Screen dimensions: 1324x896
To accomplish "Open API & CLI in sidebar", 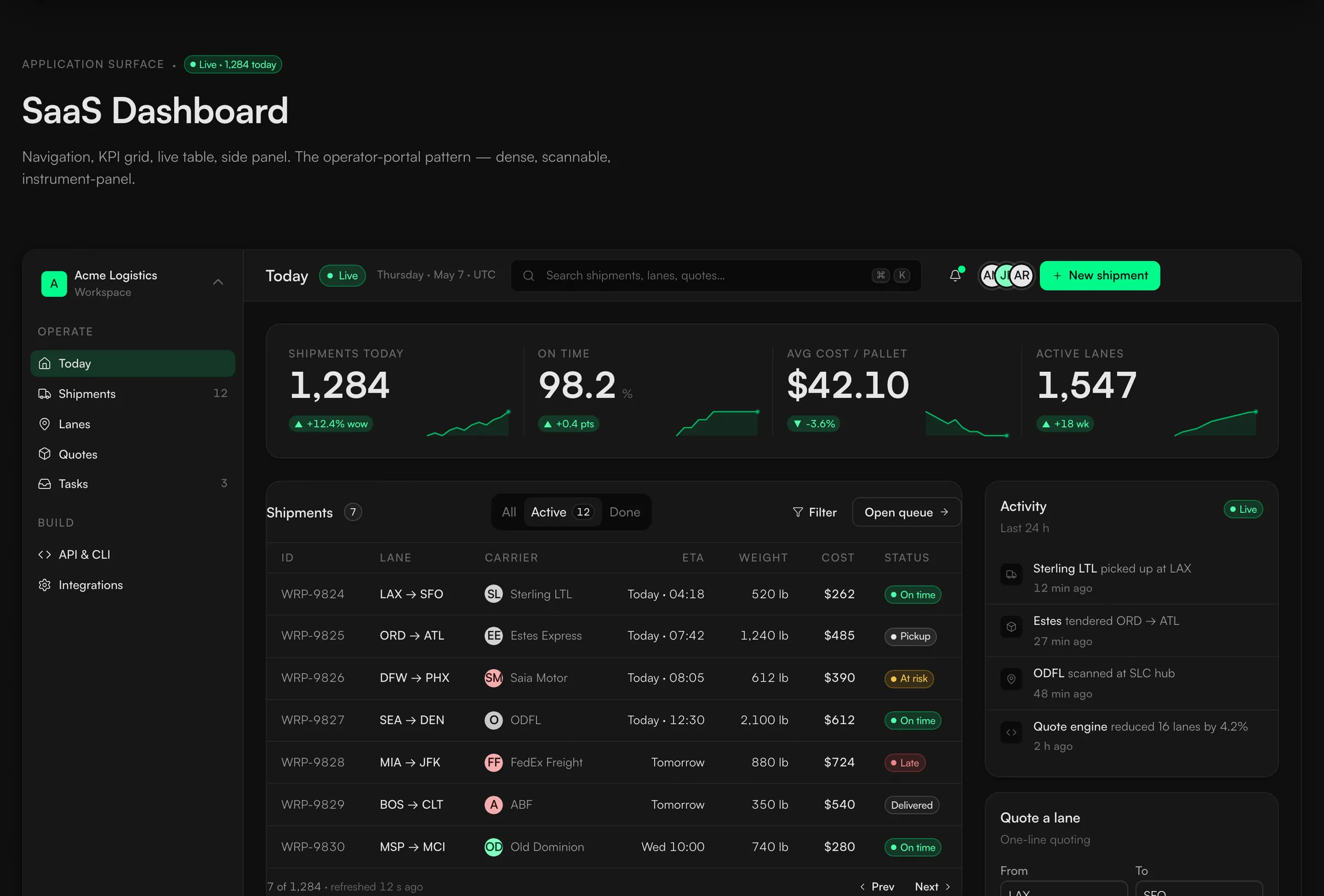I will [x=133, y=554].
